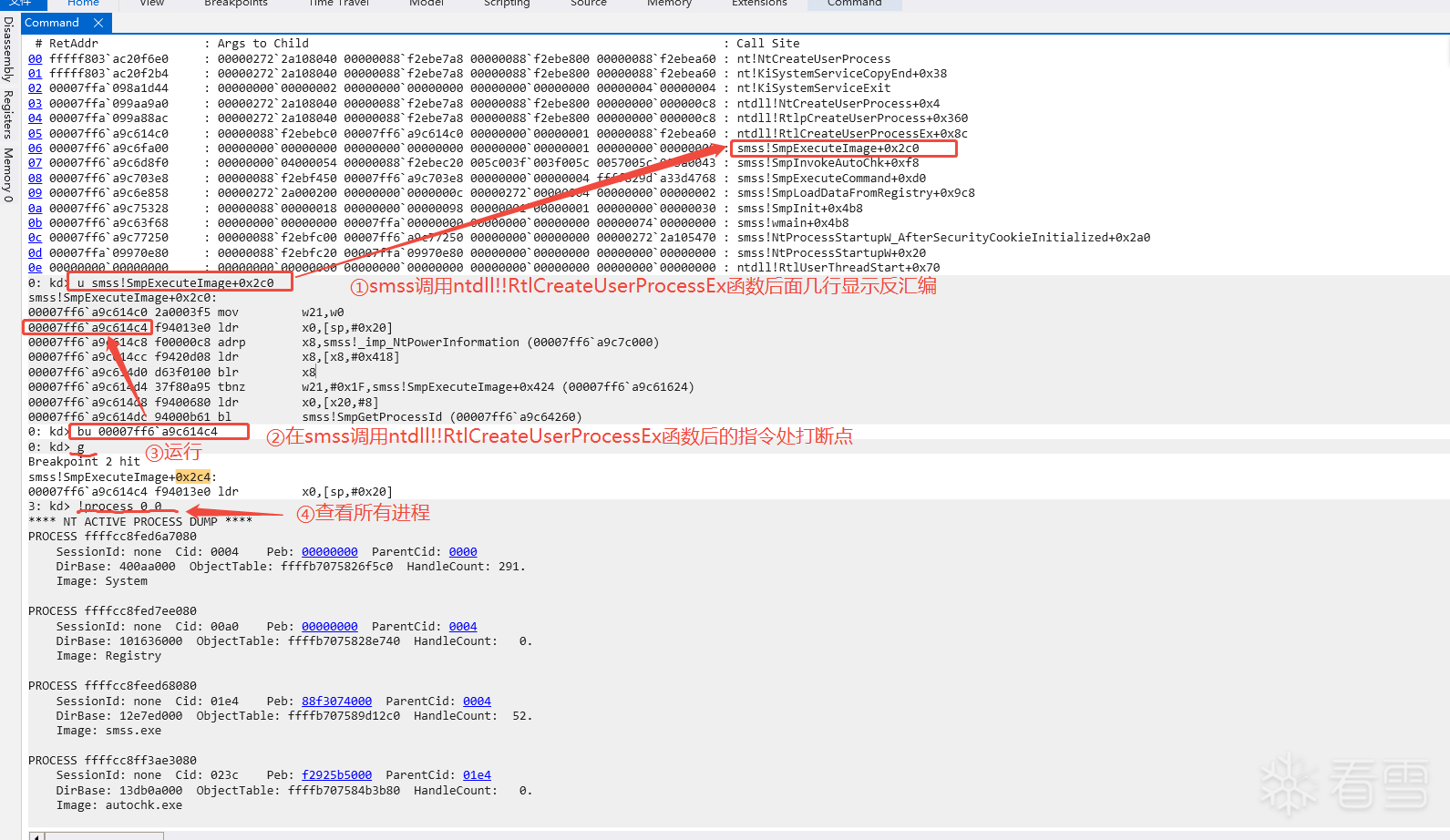Click stack frame 03 link
1450x840 pixels.
click(x=35, y=104)
